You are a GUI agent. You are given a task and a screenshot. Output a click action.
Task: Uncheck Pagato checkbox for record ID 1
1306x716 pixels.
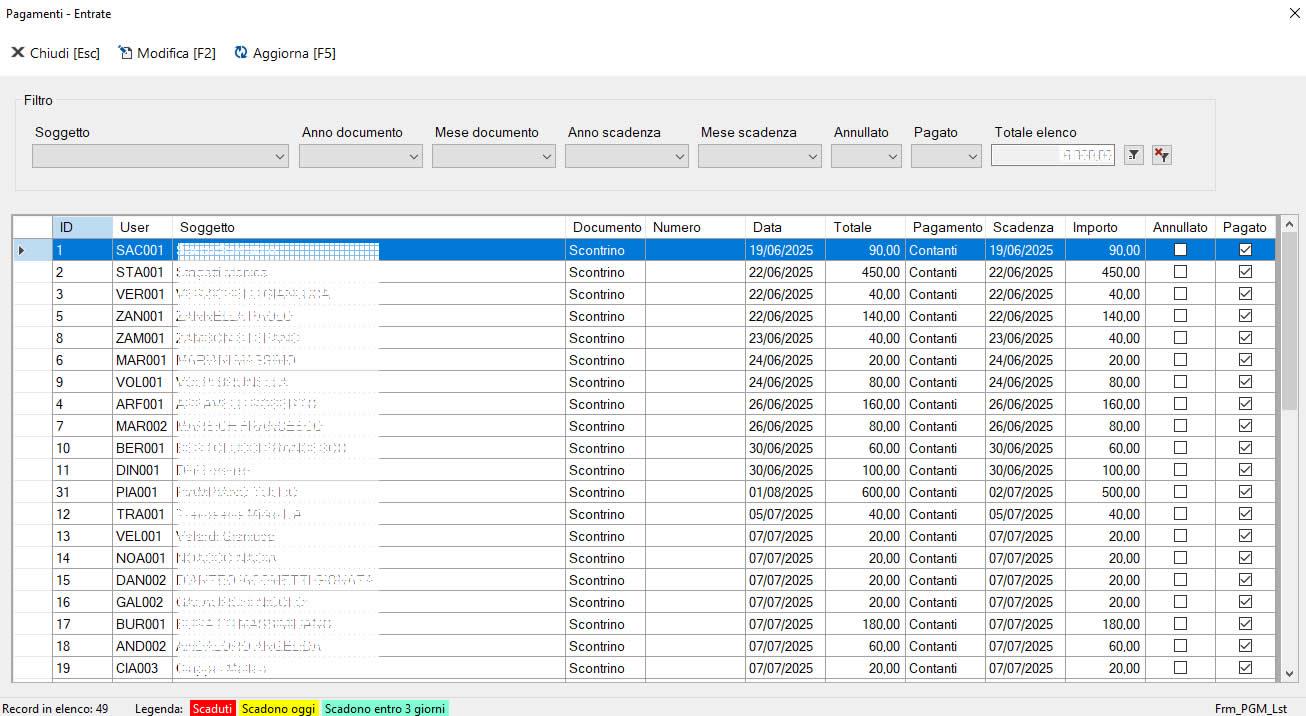click(x=1245, y=250)
